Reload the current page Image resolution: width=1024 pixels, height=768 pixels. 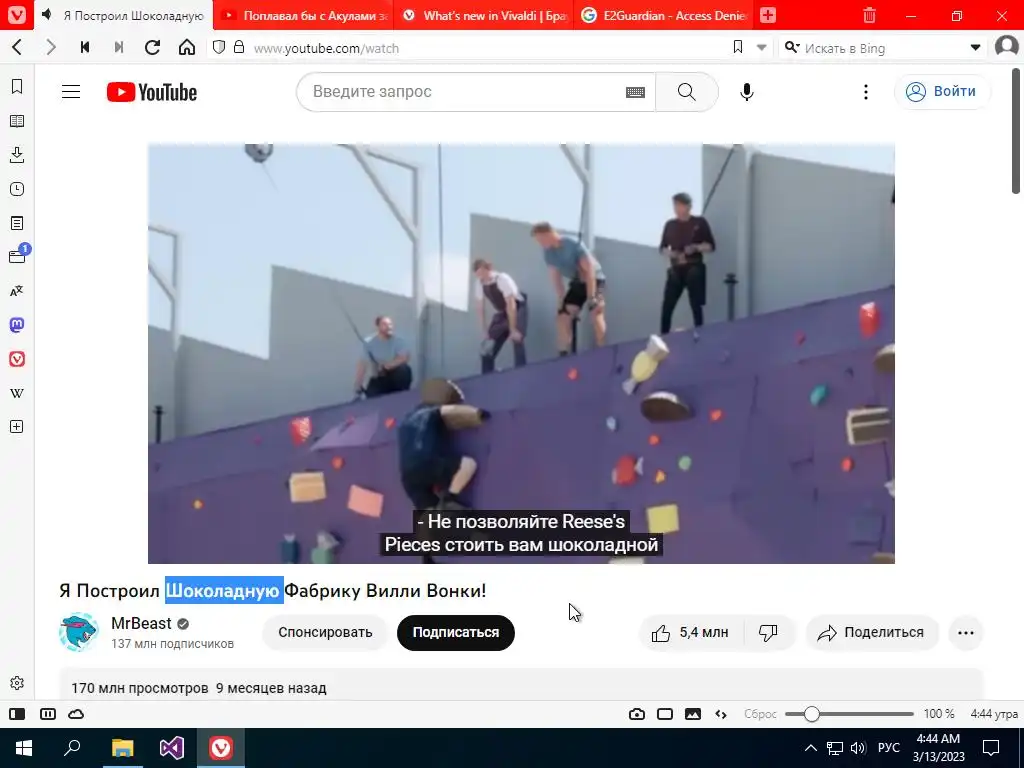click(x=153, y=48)
